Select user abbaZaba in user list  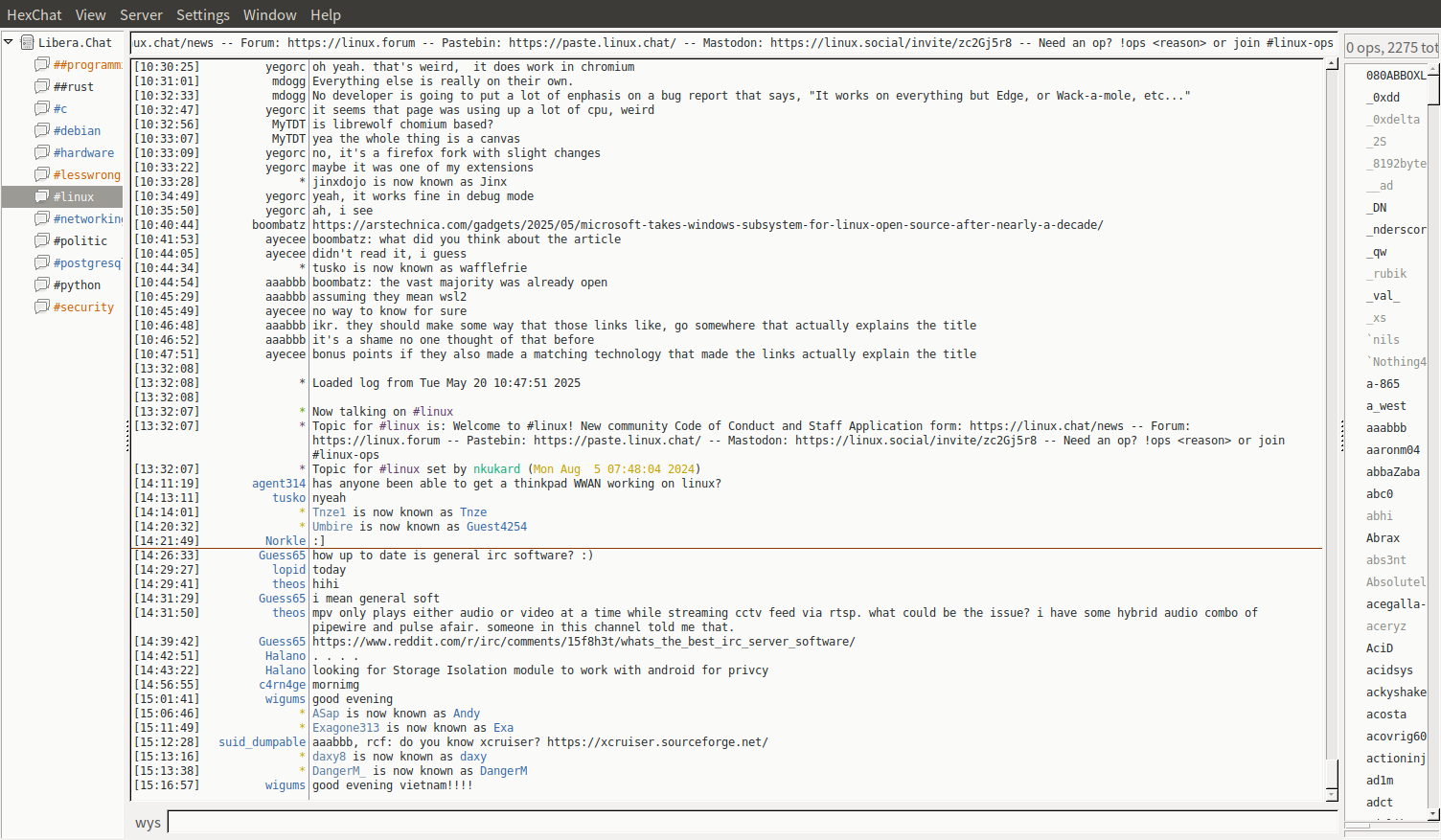(1392, 472)
